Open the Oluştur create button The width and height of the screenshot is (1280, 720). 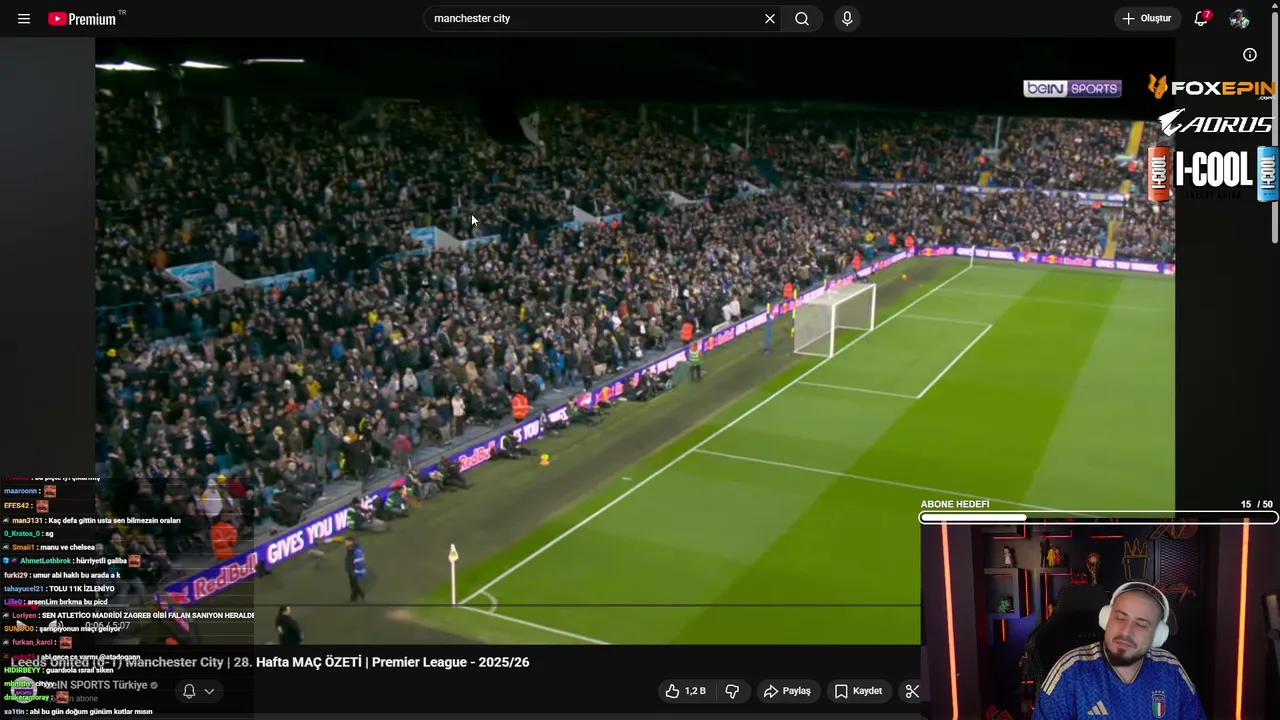tap(1146, 19)
